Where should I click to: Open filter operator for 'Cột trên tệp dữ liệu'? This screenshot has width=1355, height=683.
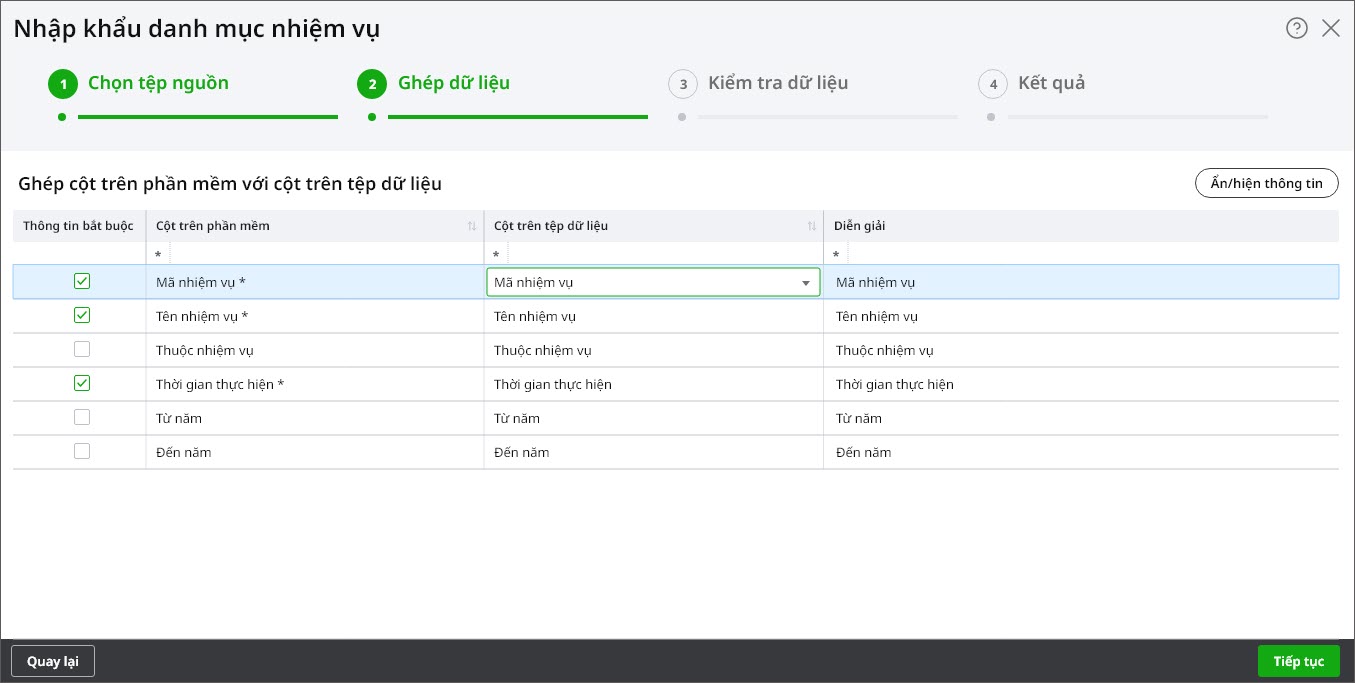click(496, 255)
